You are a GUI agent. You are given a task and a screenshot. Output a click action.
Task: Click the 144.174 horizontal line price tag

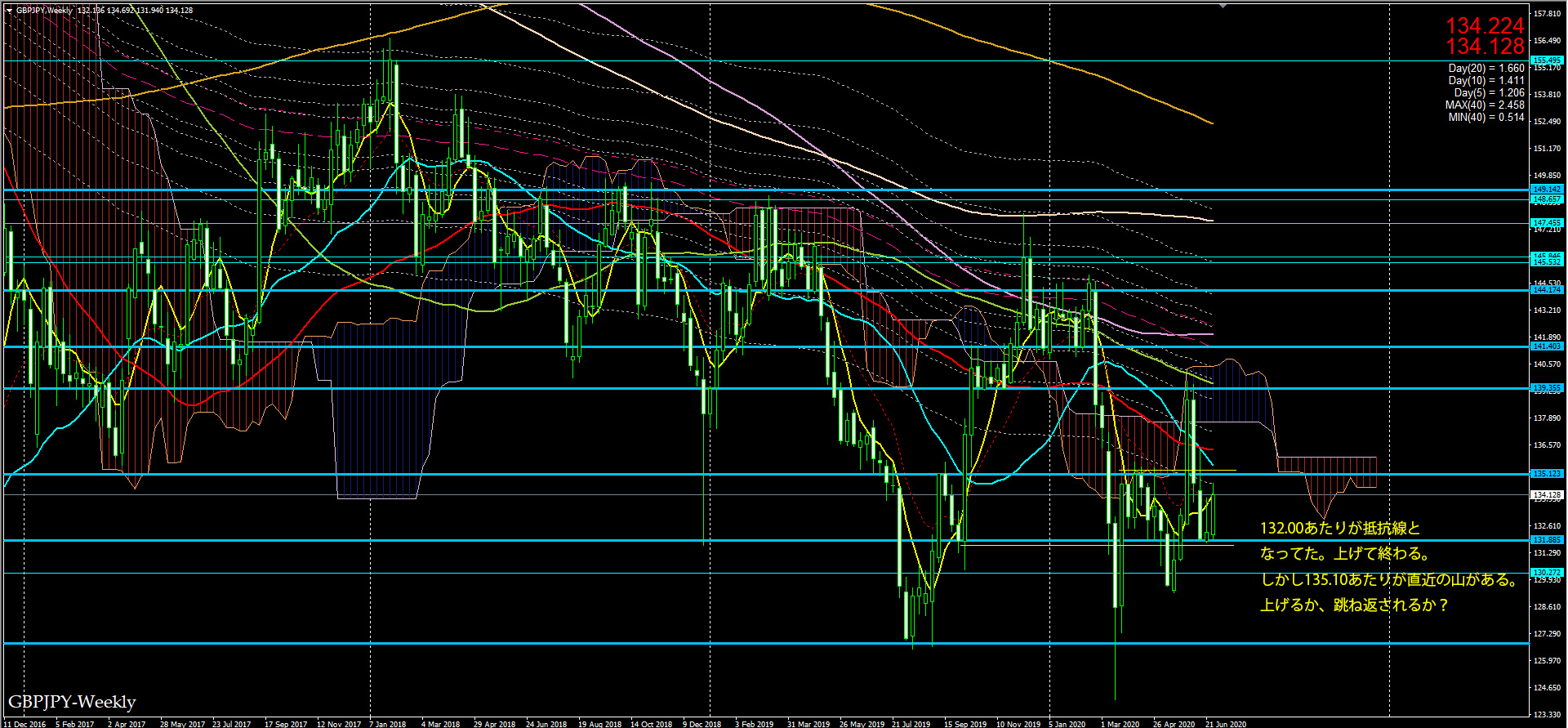(1547, 290)
